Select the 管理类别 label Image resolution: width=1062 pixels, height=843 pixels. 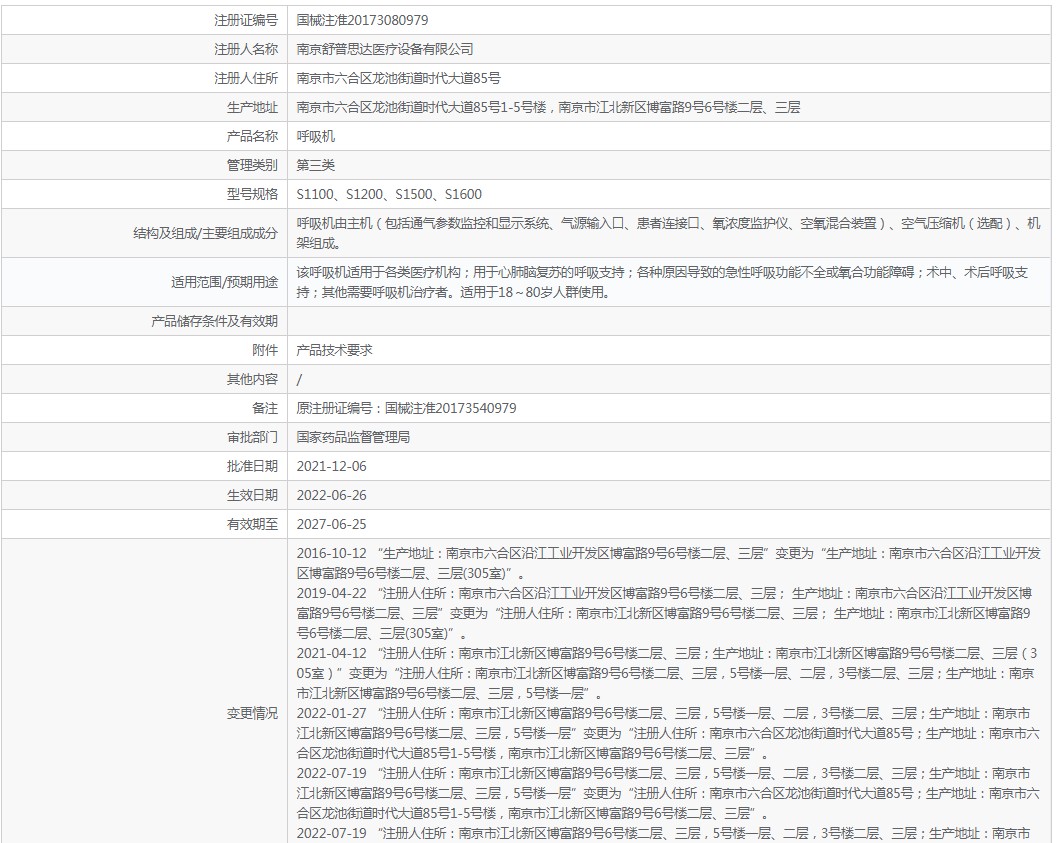252,165
